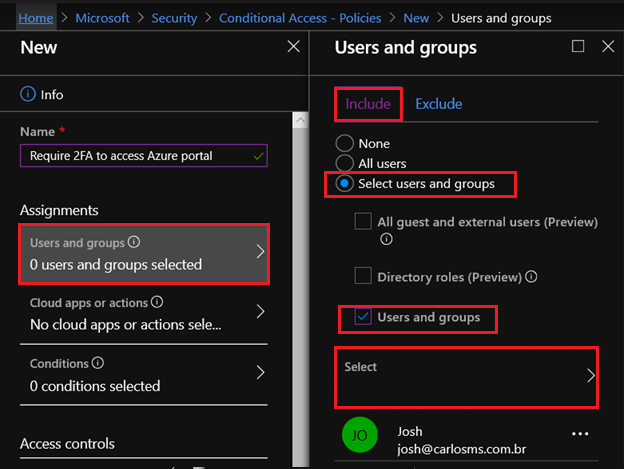Choose the All users radio button
Viewport: 624px width, 469px height.
coord(344,163)
